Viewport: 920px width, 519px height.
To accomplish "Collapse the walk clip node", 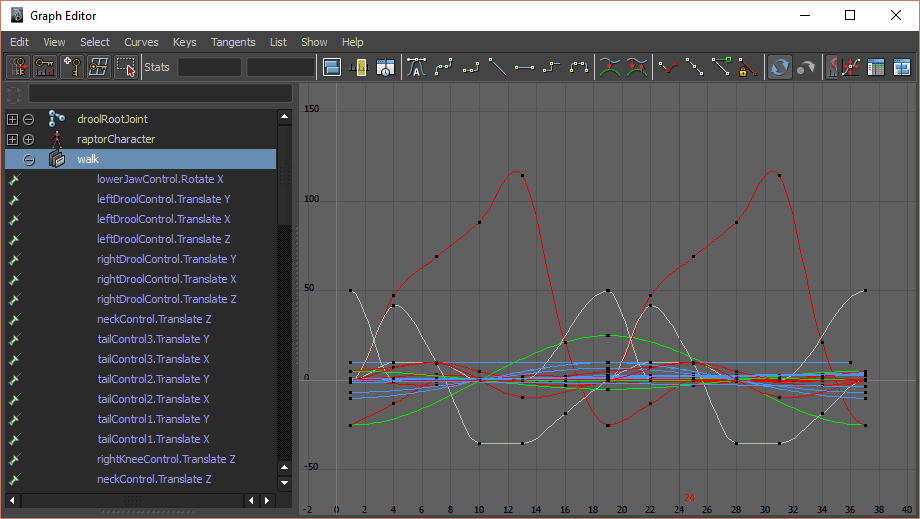I will [x=29, y=159].
